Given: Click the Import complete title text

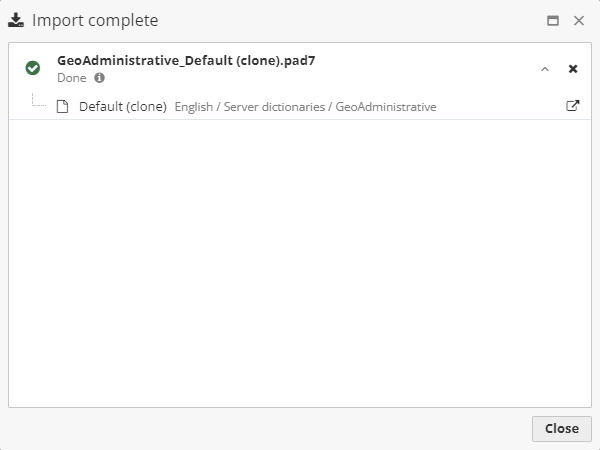Looking at the screenshot, I should click(x=95, y=20).
